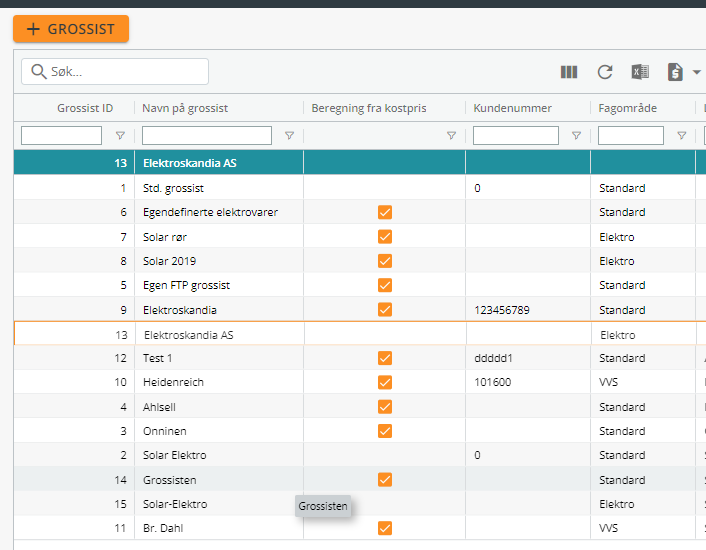Select the Solar-Elektro row name
Viewport: 706px width, 550px height.
click(x=175, y=504)
